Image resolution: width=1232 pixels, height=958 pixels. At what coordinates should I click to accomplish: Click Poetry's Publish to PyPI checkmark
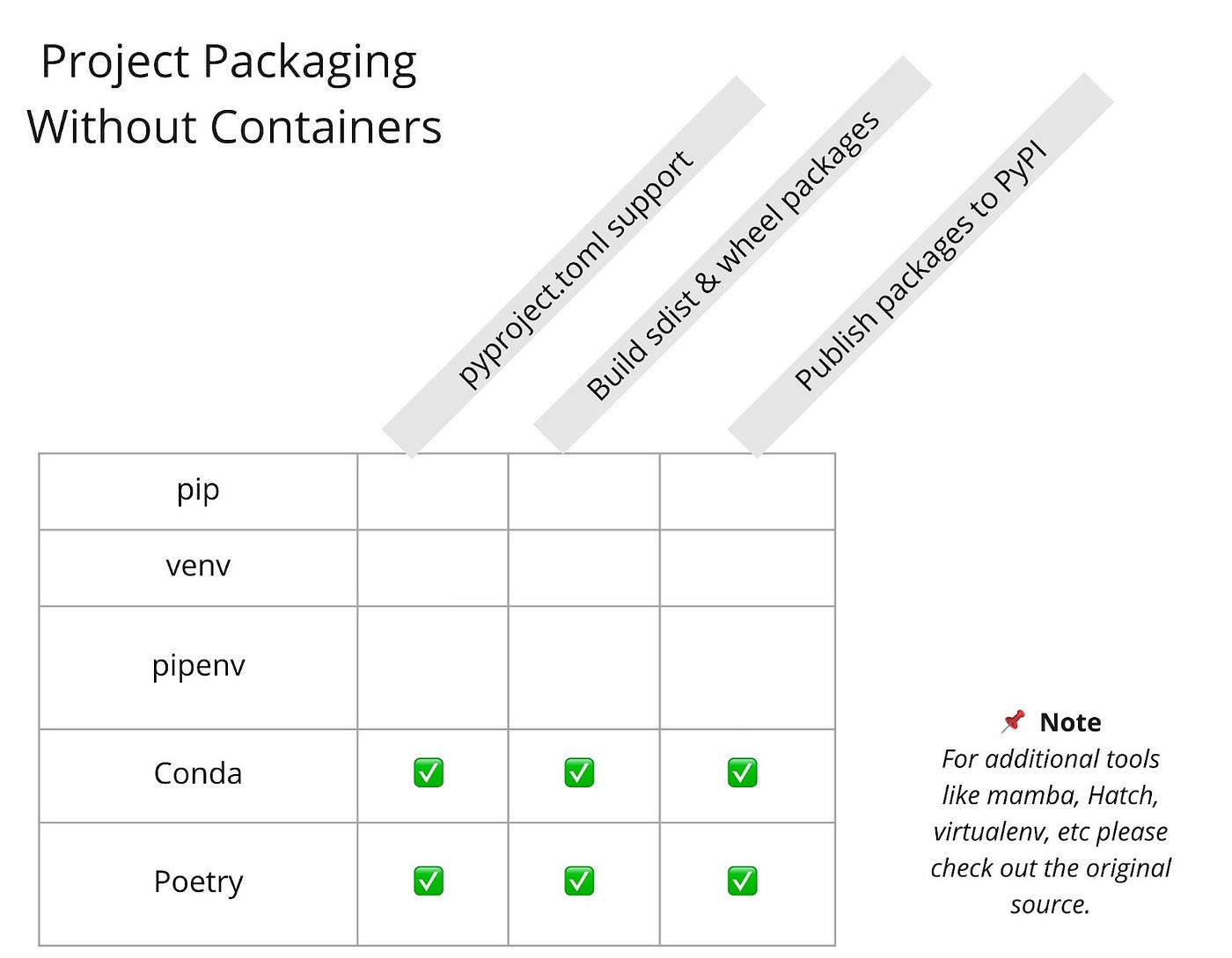click(743, 881)
